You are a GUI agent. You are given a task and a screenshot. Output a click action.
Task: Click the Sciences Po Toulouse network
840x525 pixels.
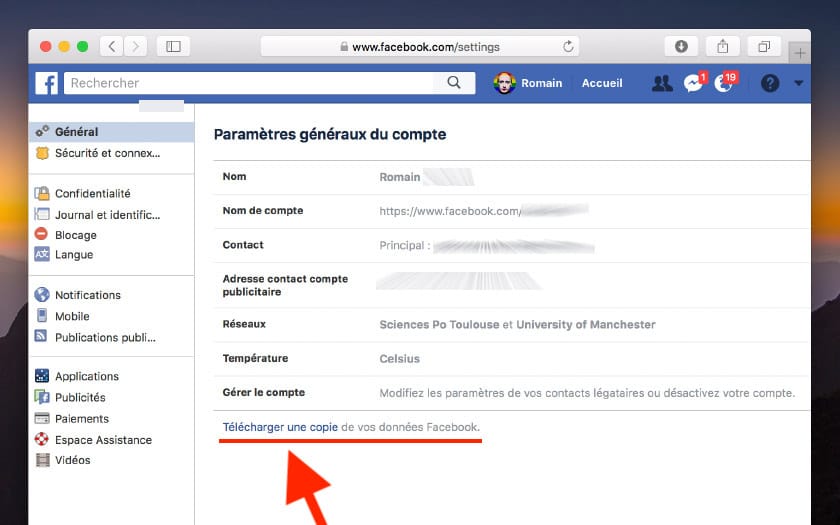pyautogui.click(x=439, y=325)
